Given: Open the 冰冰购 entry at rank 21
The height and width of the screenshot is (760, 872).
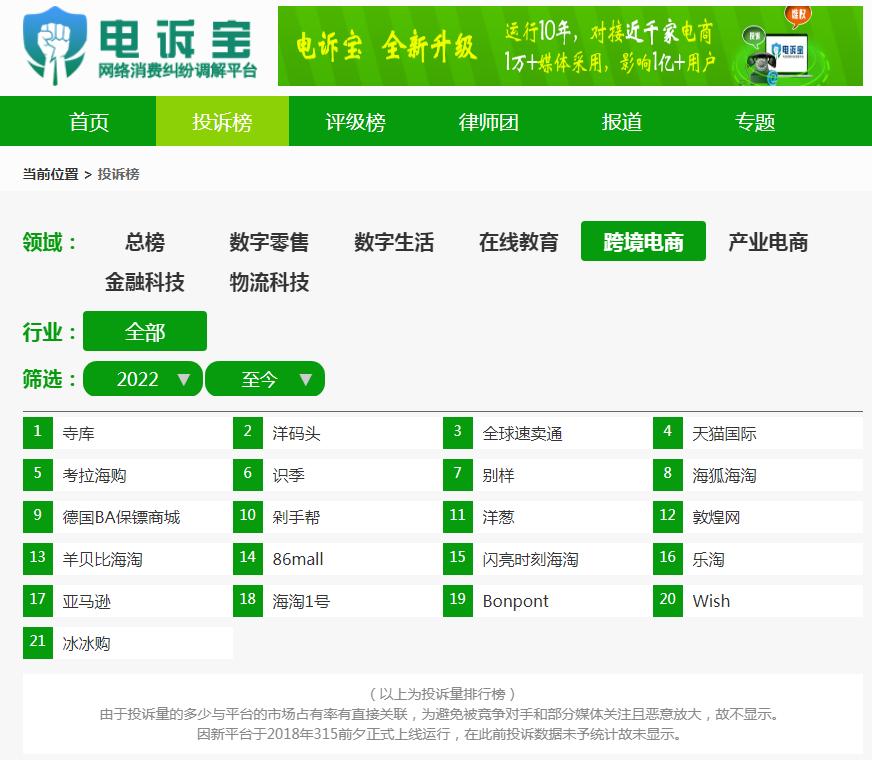Looking at the screenshot, I should point(88,643).
